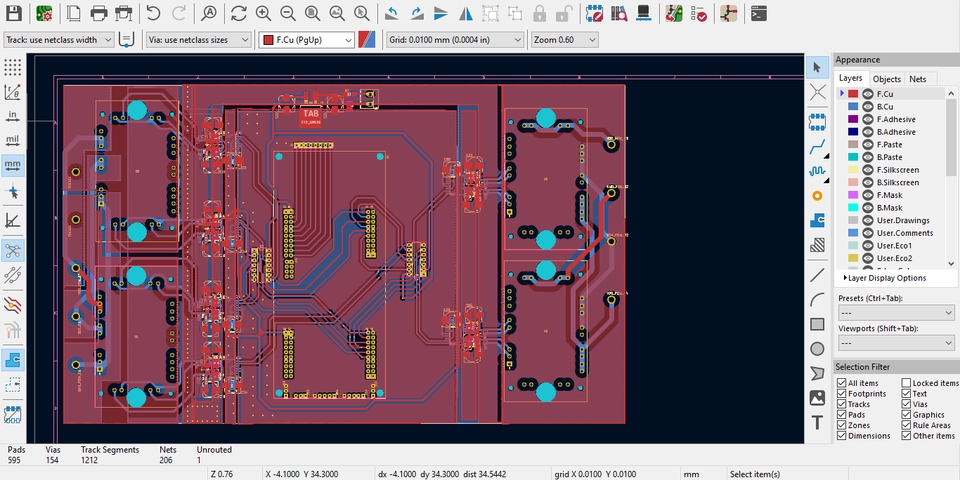Click Zoom to fit page icon
The height and width of the screenshot is (480, 960).
click(x=312, y=13)
